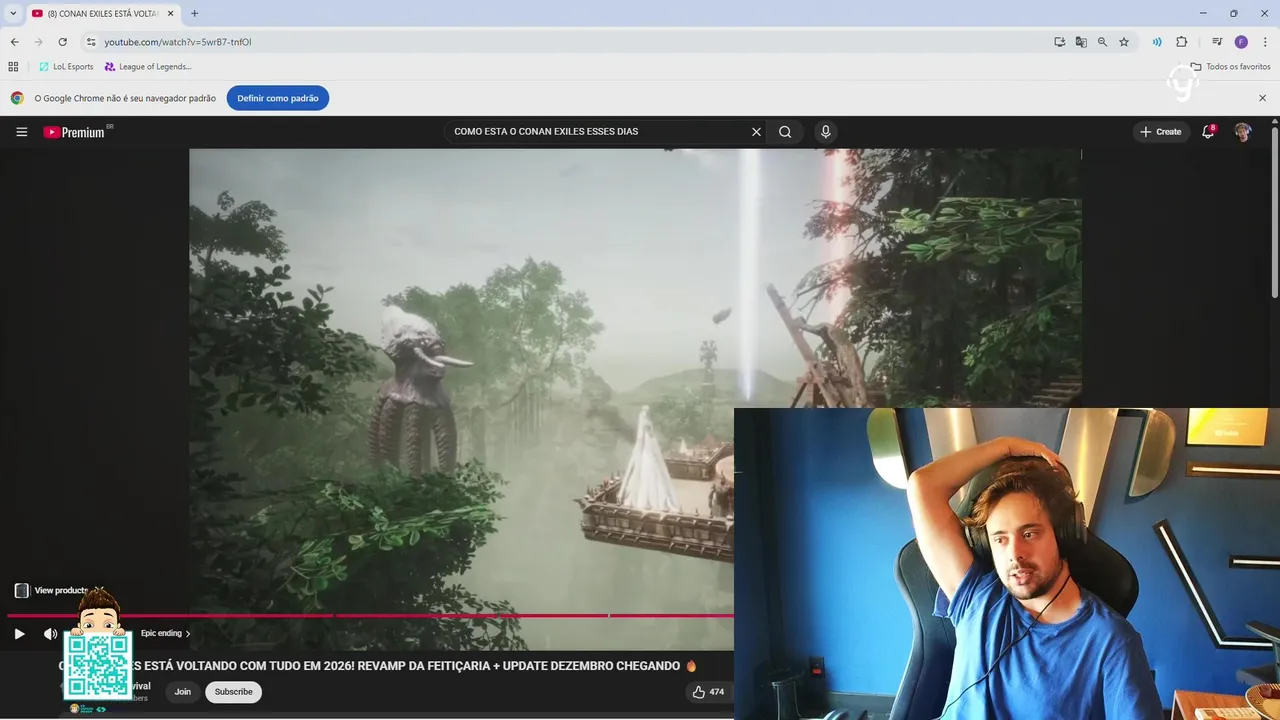Viewport: 1280px width, 720px height.
Task: Join the channel membership
Action: [182, 692]
